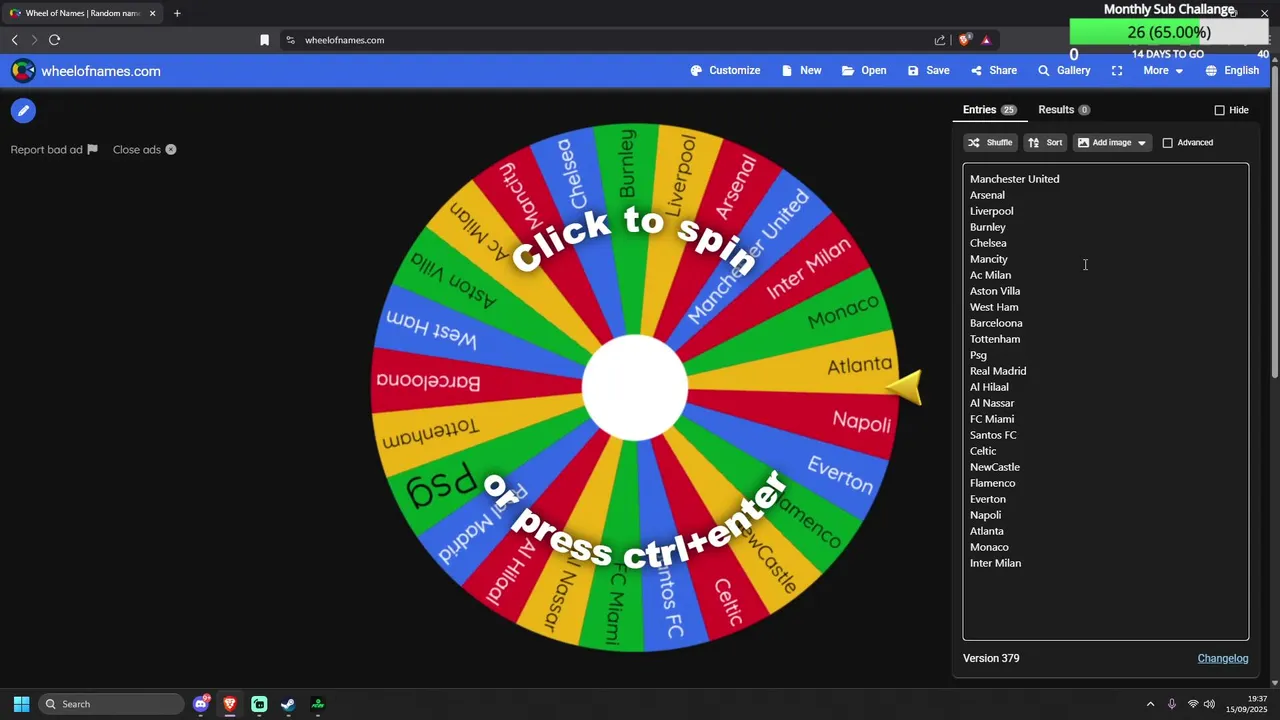The image size is (1280, 720).
Task: Click the Monthly Sub Challenge progress bar
Action: click(1169, 32)
